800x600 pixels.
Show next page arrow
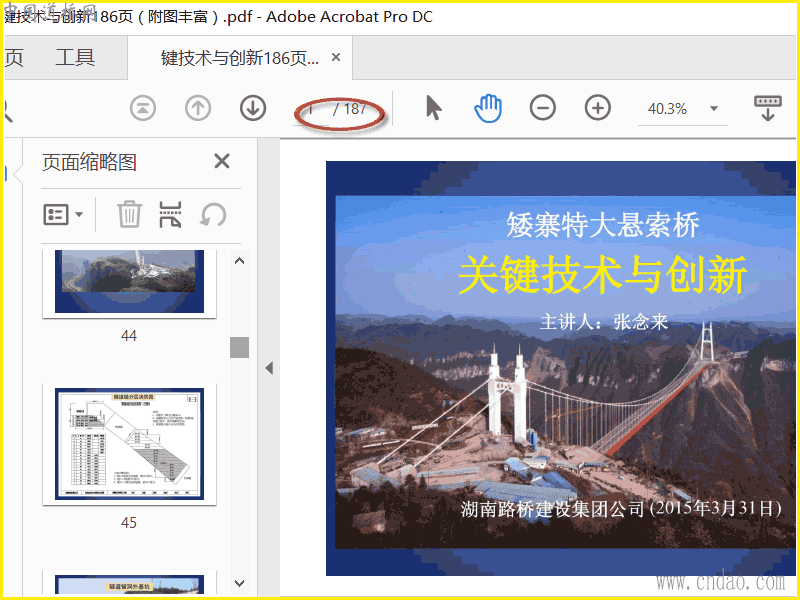coord(253,109)
